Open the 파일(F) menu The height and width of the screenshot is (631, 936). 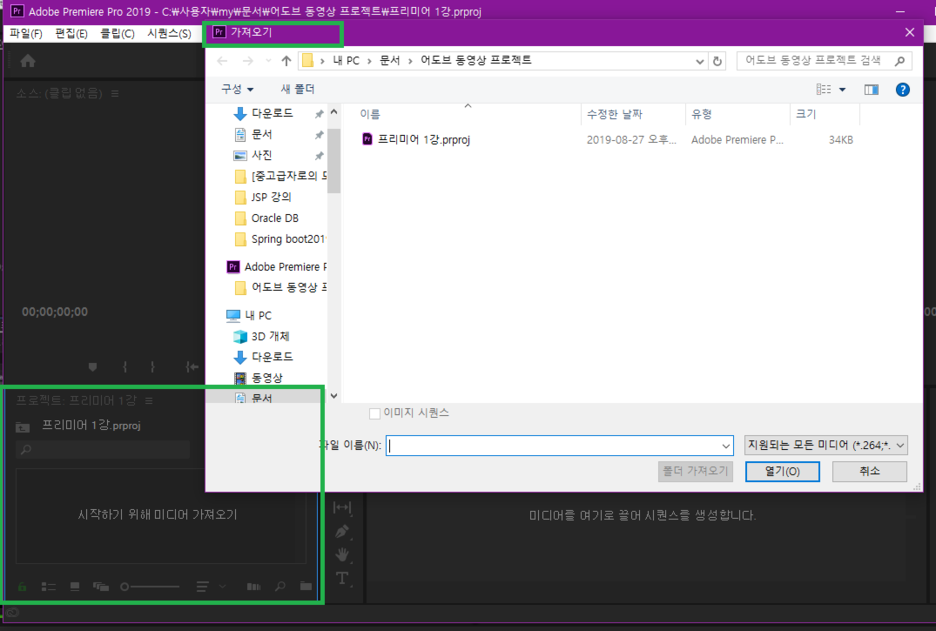[x=26, y=33]
